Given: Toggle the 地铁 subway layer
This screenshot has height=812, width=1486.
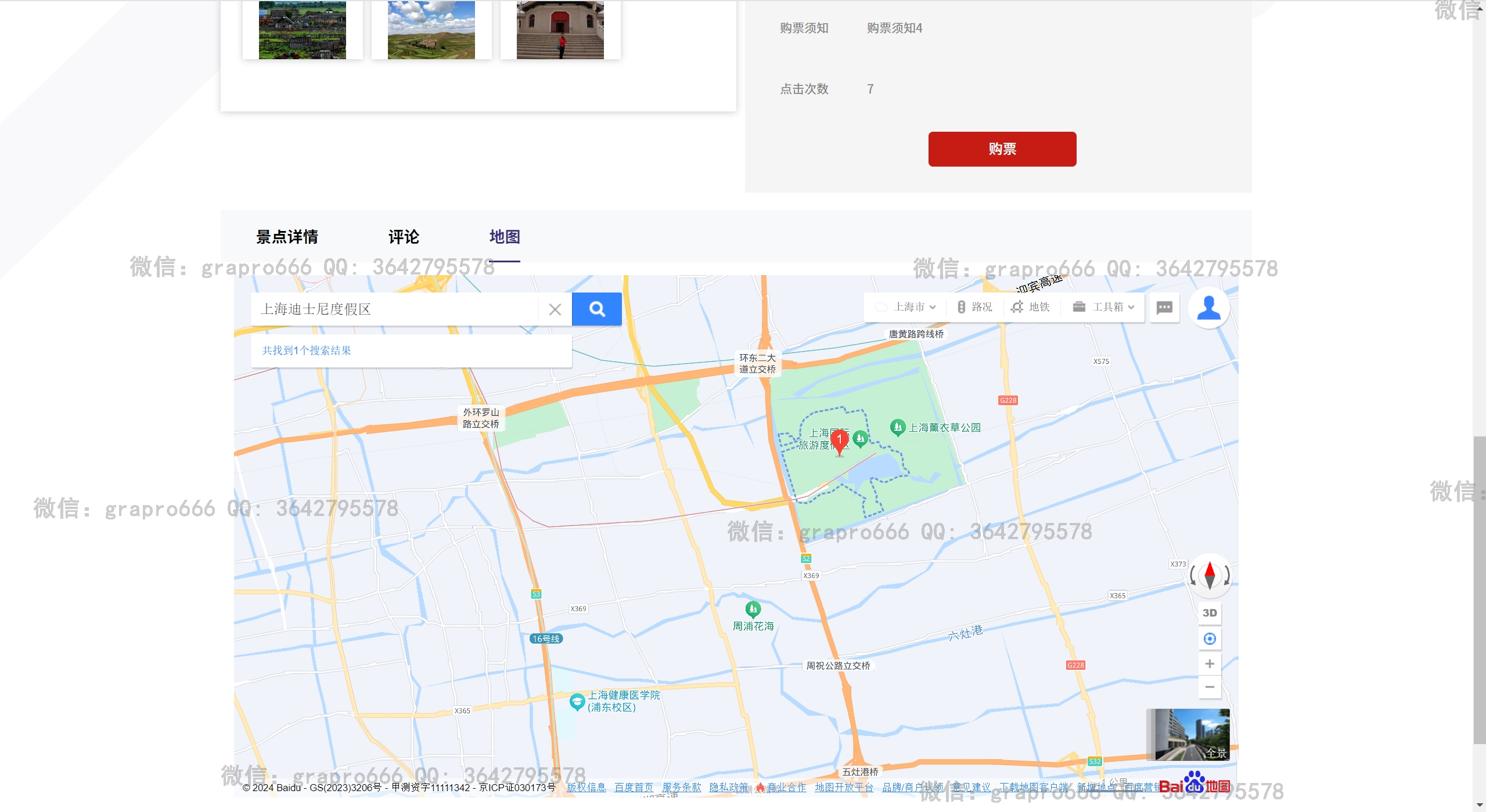Looking at the screenshot, I should 1031,307.
